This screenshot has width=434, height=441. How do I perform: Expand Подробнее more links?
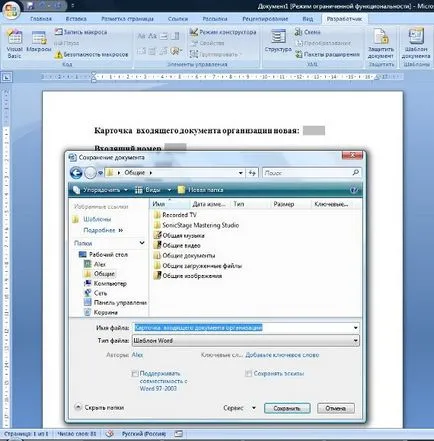click(103, 230)
